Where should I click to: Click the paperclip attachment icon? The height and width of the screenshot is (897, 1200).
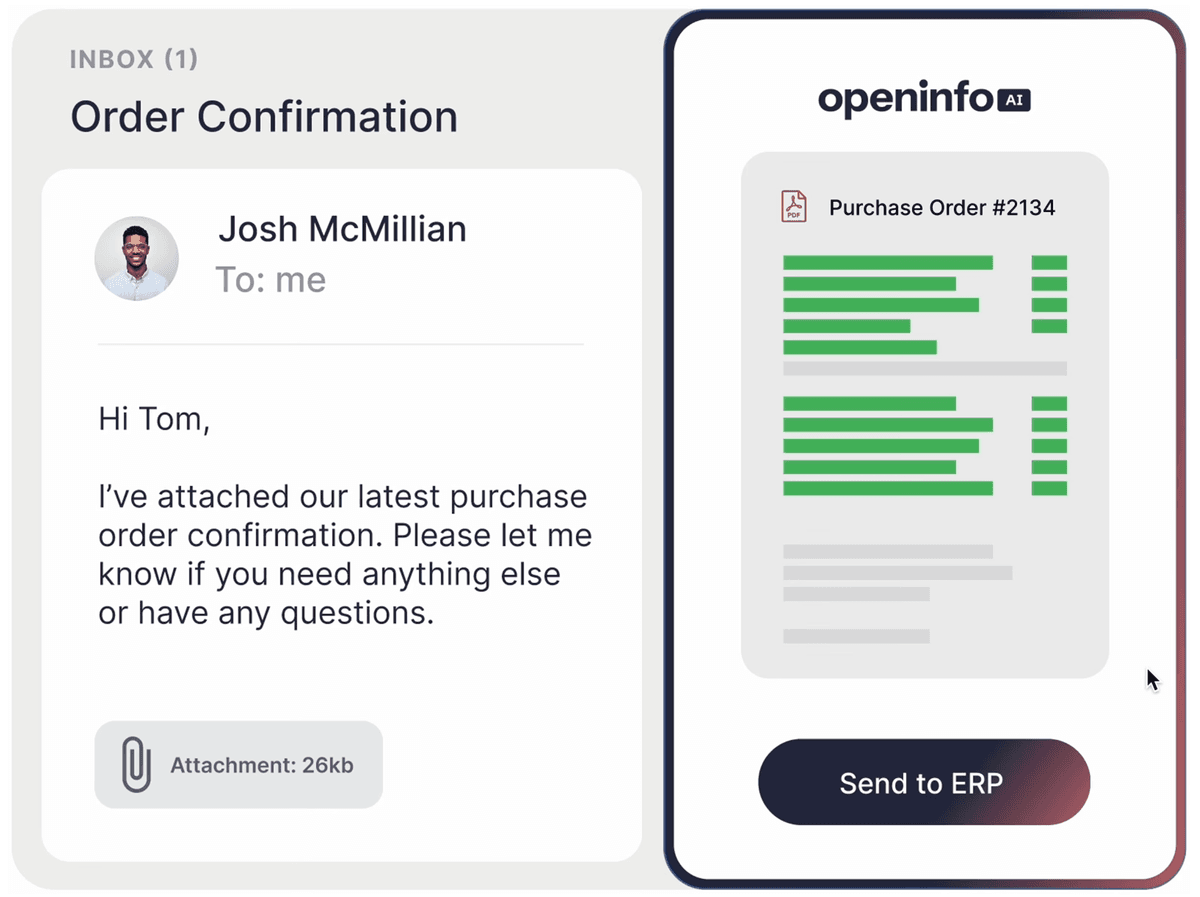tap(135, 765)
